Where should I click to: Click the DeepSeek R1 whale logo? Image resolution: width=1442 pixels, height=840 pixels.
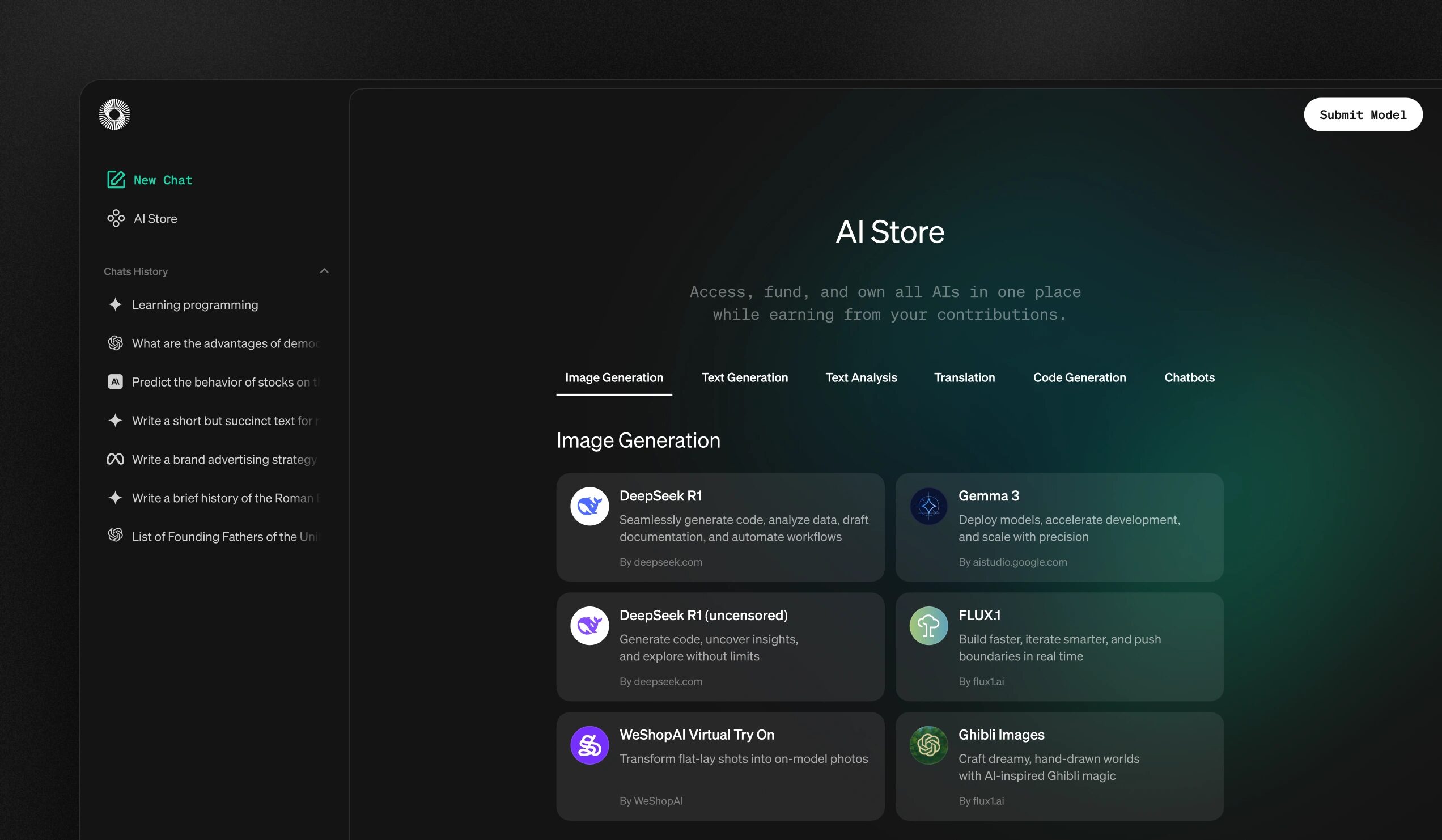click(589, 506)
